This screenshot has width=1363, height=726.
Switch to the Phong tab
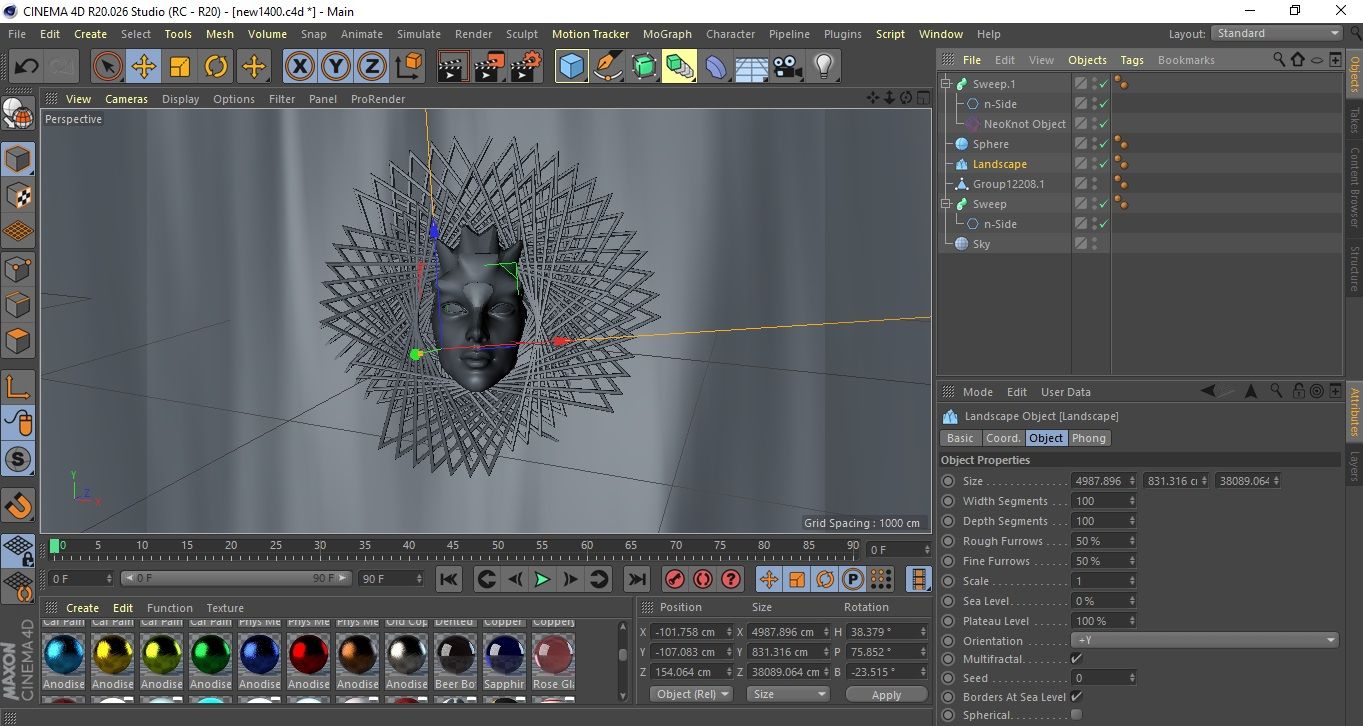(1089, 438)
